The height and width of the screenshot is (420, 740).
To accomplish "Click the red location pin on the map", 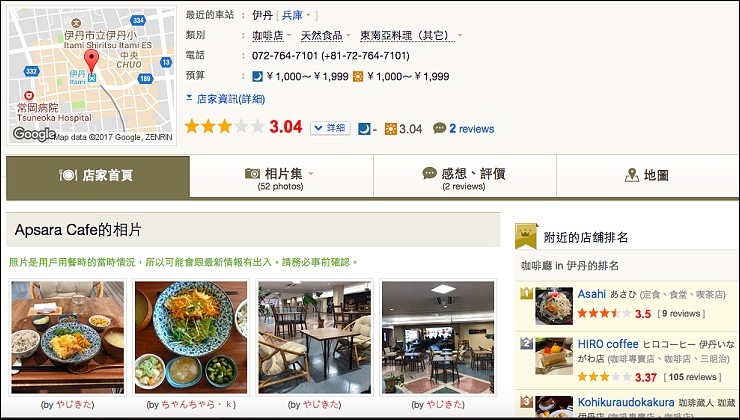I will [92, 61].
